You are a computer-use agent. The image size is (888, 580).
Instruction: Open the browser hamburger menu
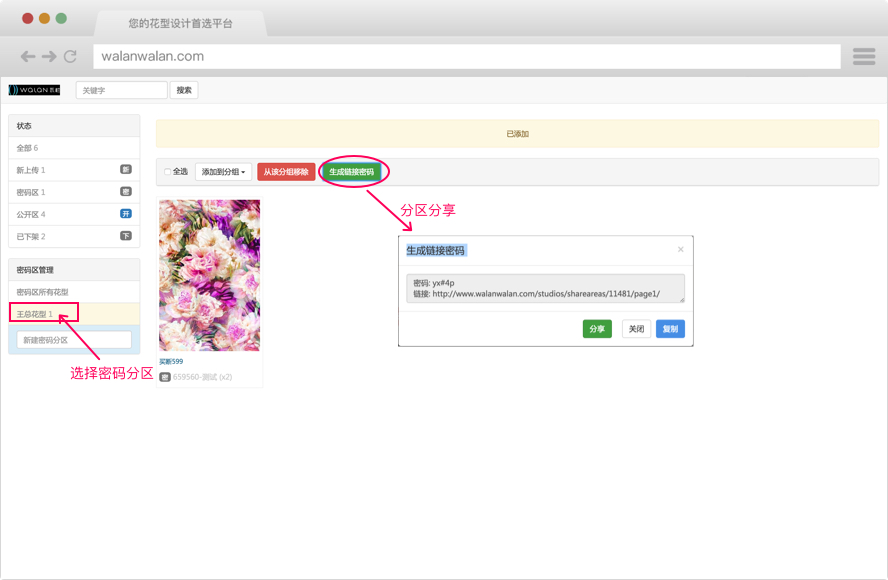click(863, 57)
